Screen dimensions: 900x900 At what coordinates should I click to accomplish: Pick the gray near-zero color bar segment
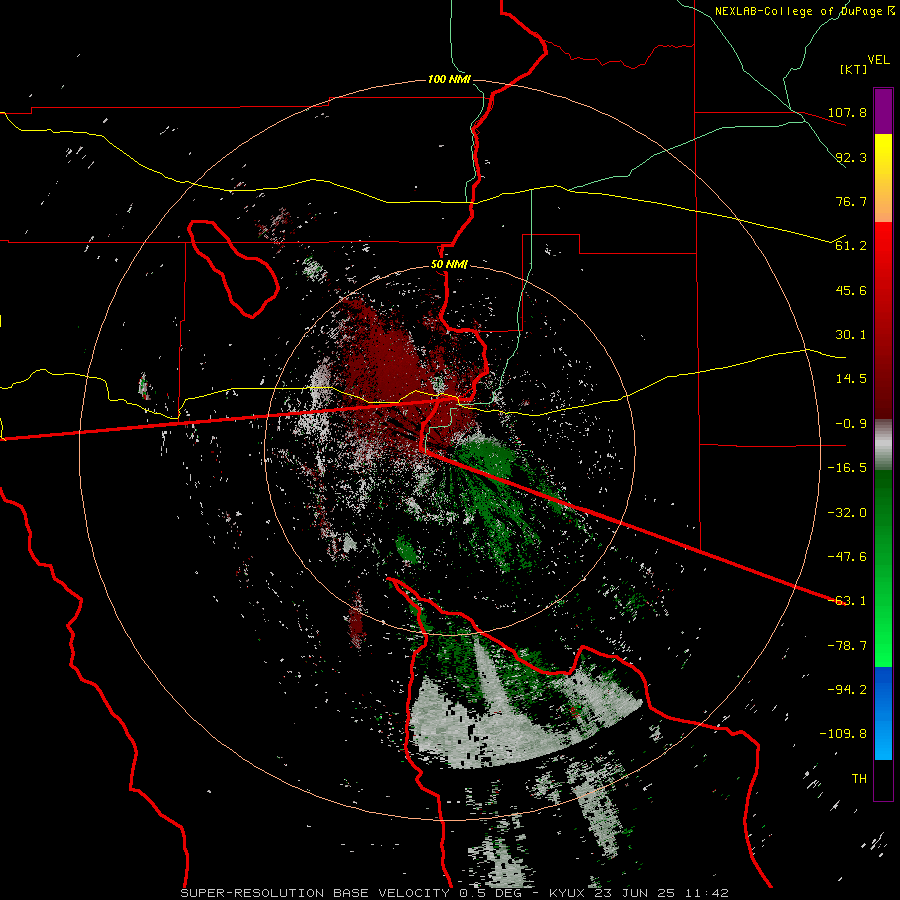coord(883,445)
